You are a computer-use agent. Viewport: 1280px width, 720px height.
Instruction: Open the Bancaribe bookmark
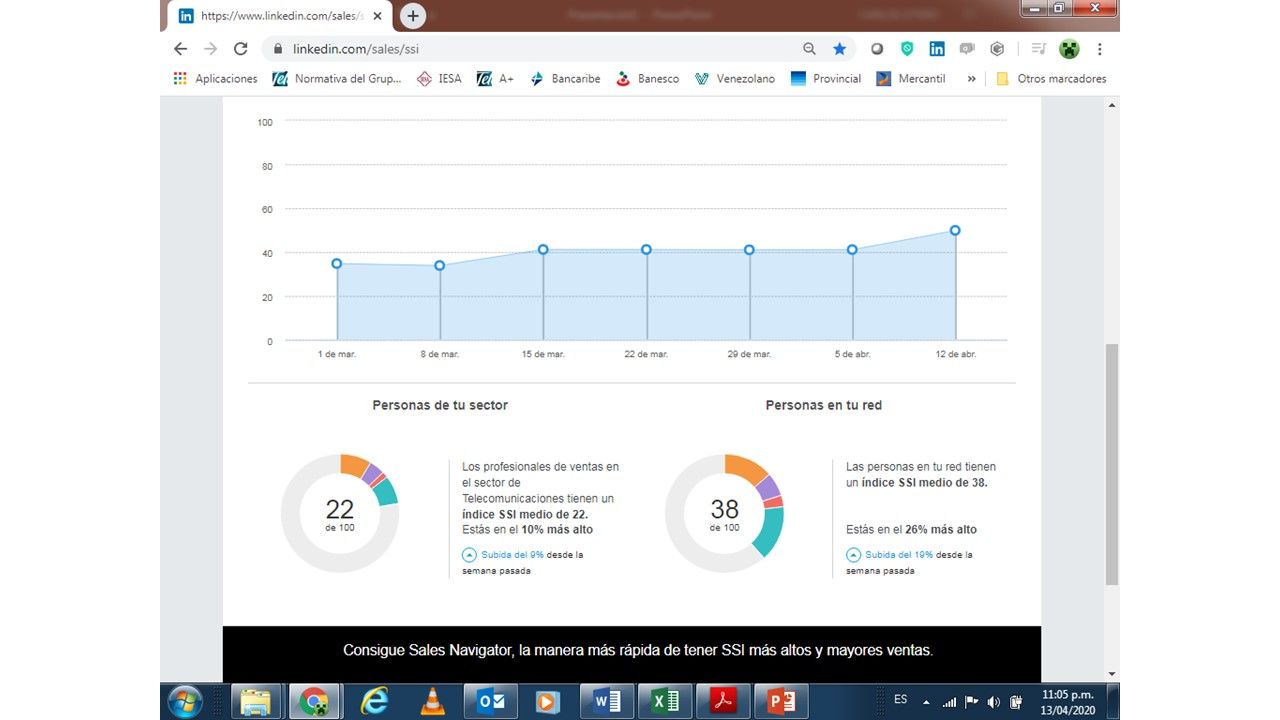(565, 79)
